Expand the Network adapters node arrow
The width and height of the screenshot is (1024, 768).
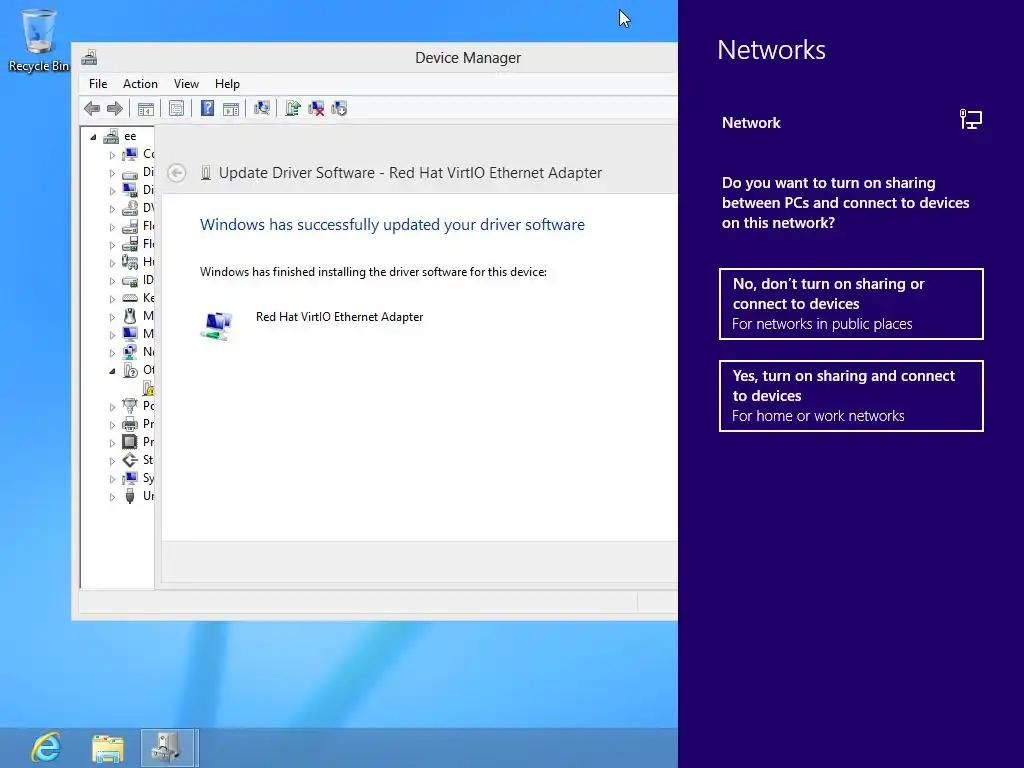(112, 353)
